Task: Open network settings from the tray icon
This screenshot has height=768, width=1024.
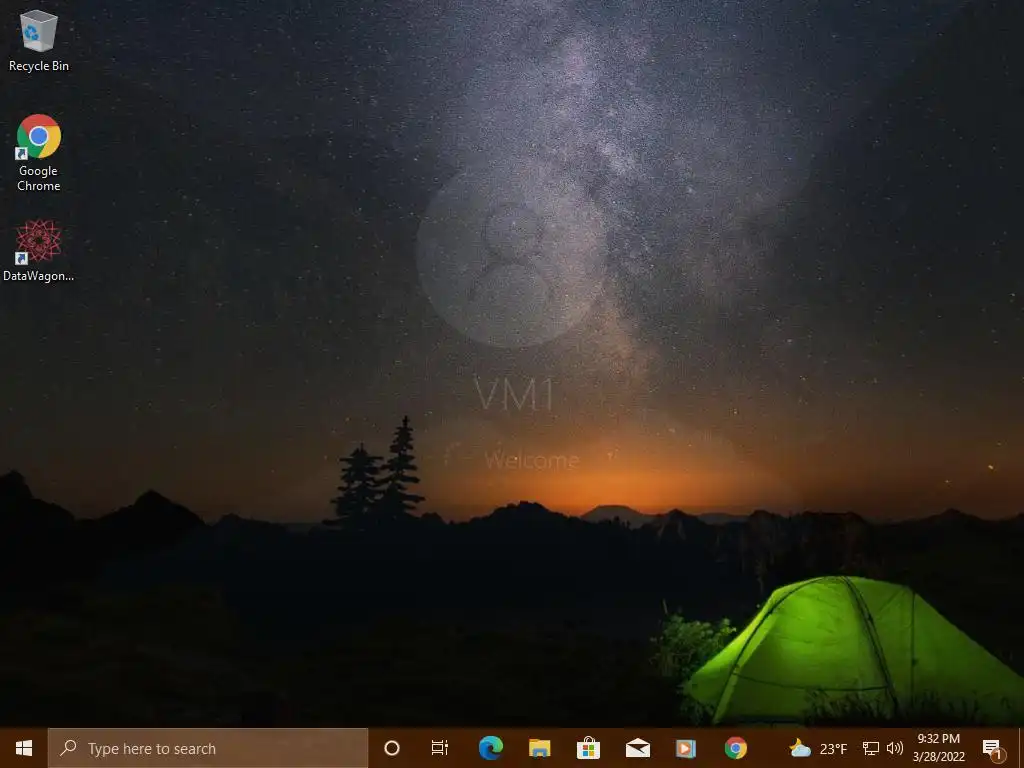Action: coord(871,748)
